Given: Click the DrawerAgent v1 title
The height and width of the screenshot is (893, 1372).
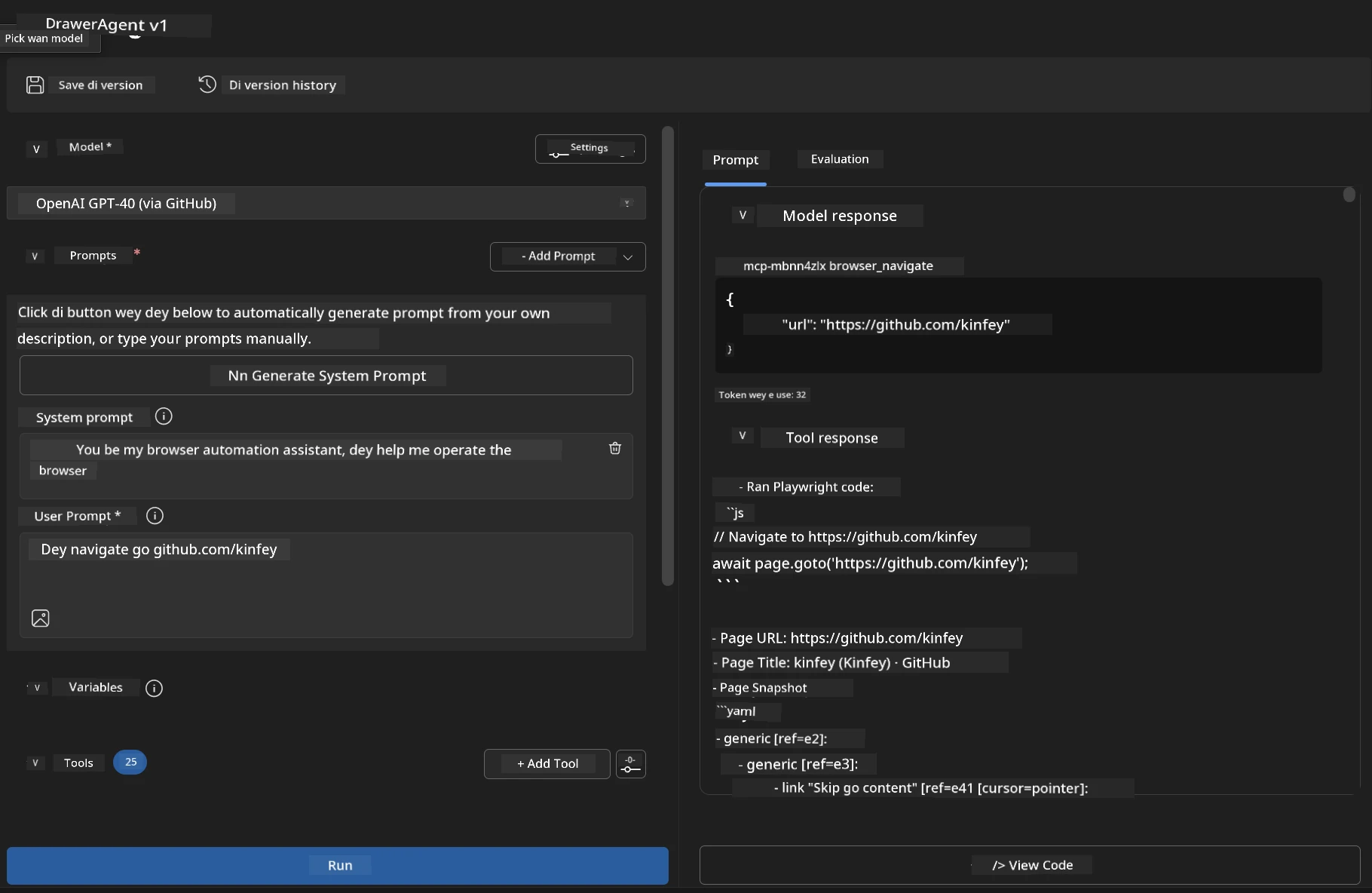Looking at the screenshot, I should [x=106, y=25].
